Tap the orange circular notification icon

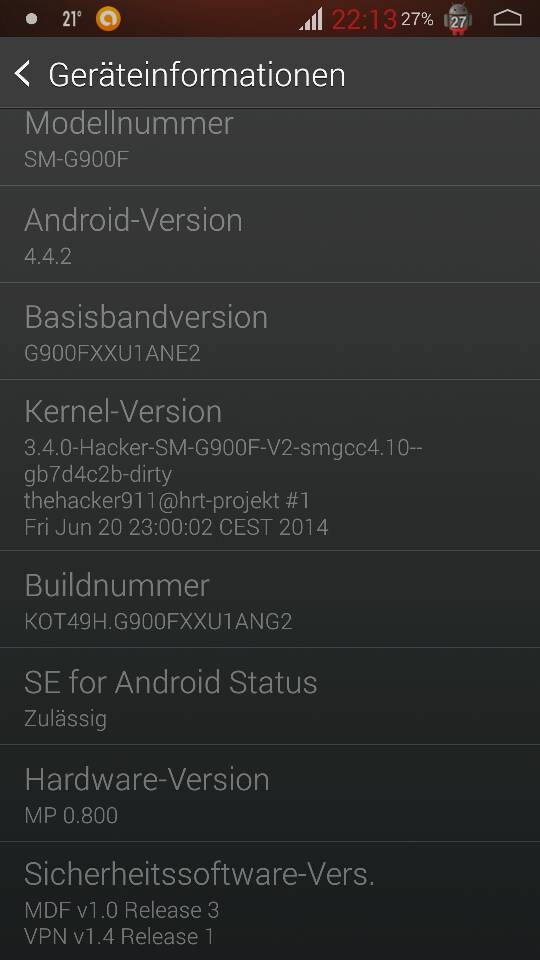point(108,19)
